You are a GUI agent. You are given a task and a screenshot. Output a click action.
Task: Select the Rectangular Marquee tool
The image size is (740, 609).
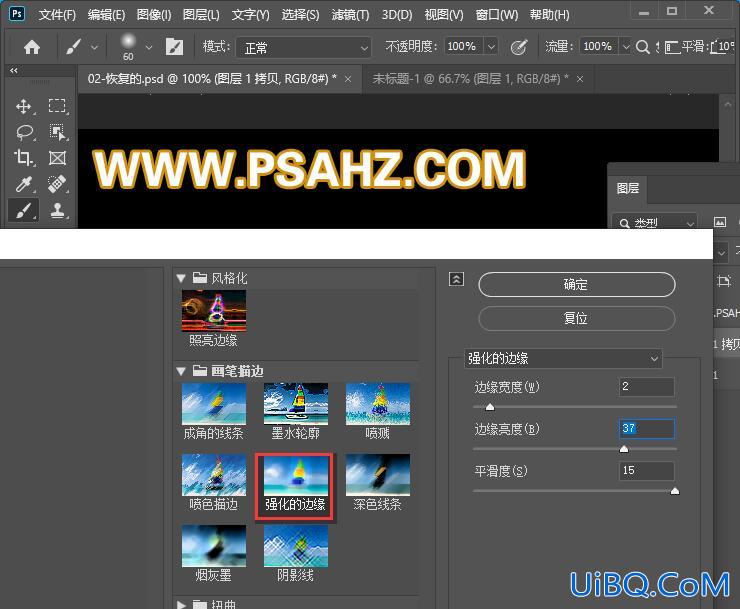click(x=58, y=106)
